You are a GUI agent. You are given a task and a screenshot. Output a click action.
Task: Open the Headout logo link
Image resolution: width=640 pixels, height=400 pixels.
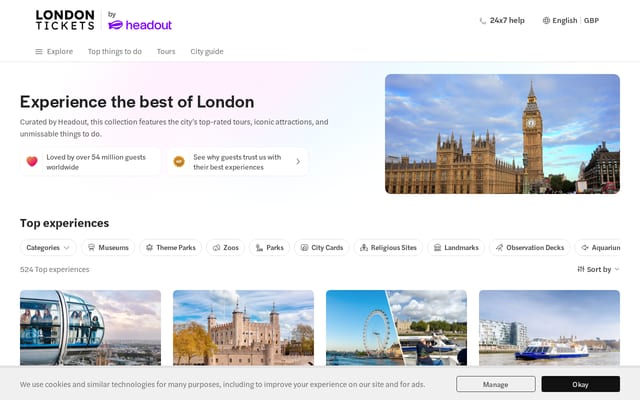[140, 25]
